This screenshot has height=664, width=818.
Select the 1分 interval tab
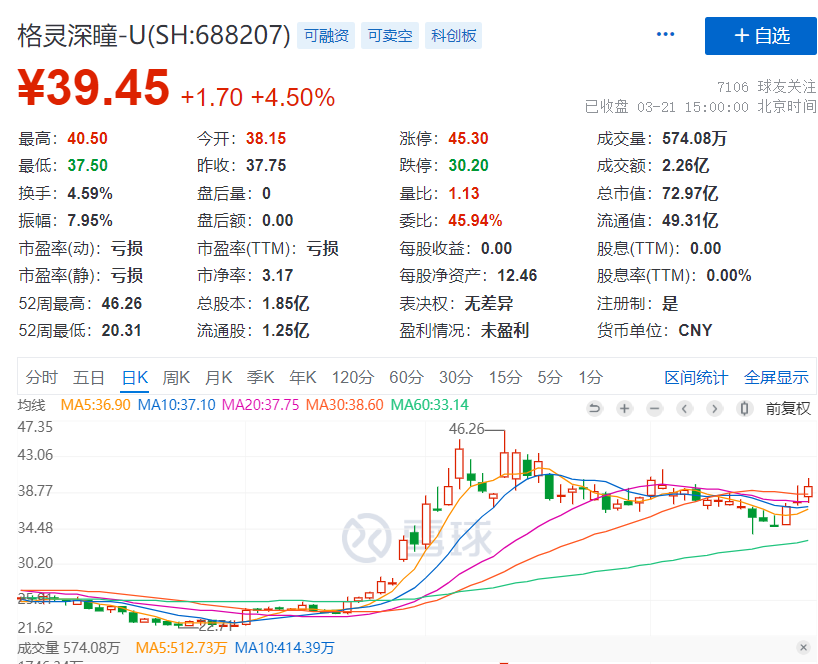[590, 377]
